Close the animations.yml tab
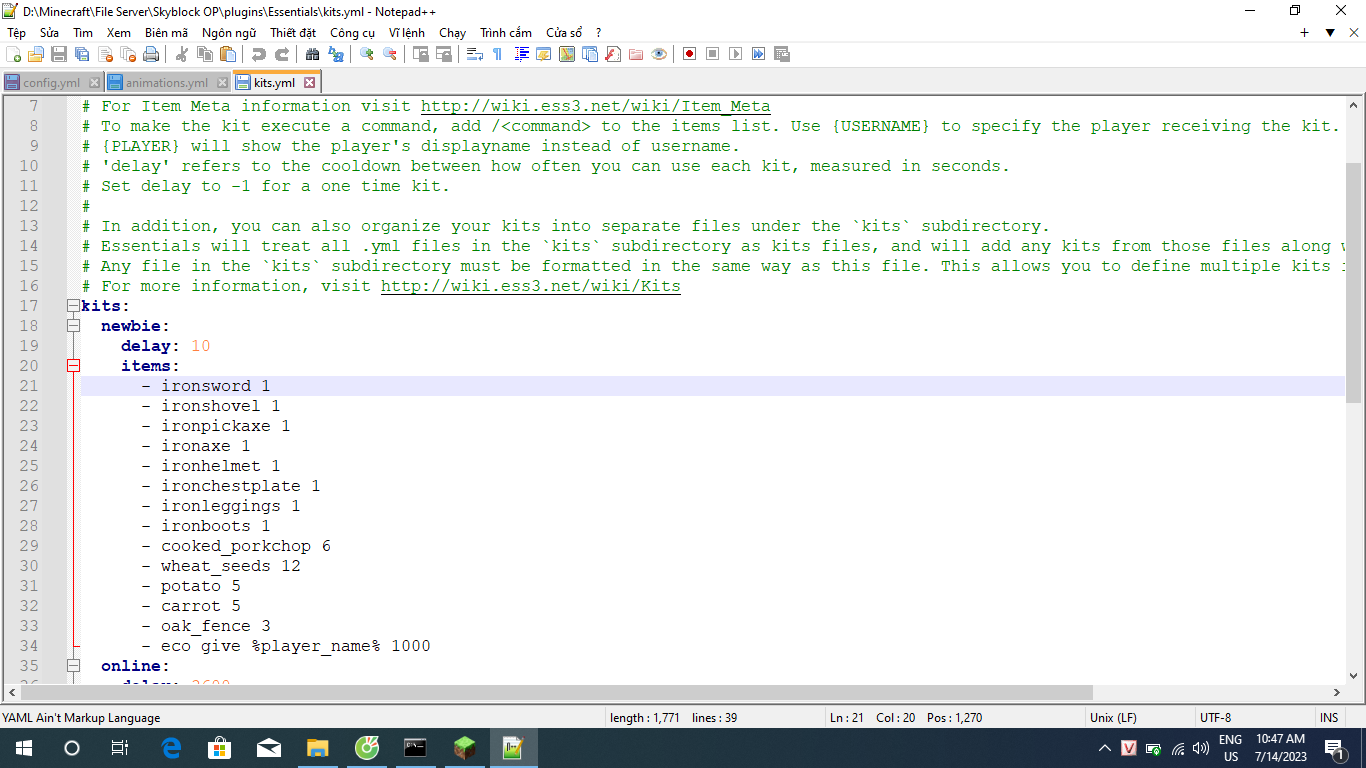This screenshot has width=1366, height=768. click(223, 83)
